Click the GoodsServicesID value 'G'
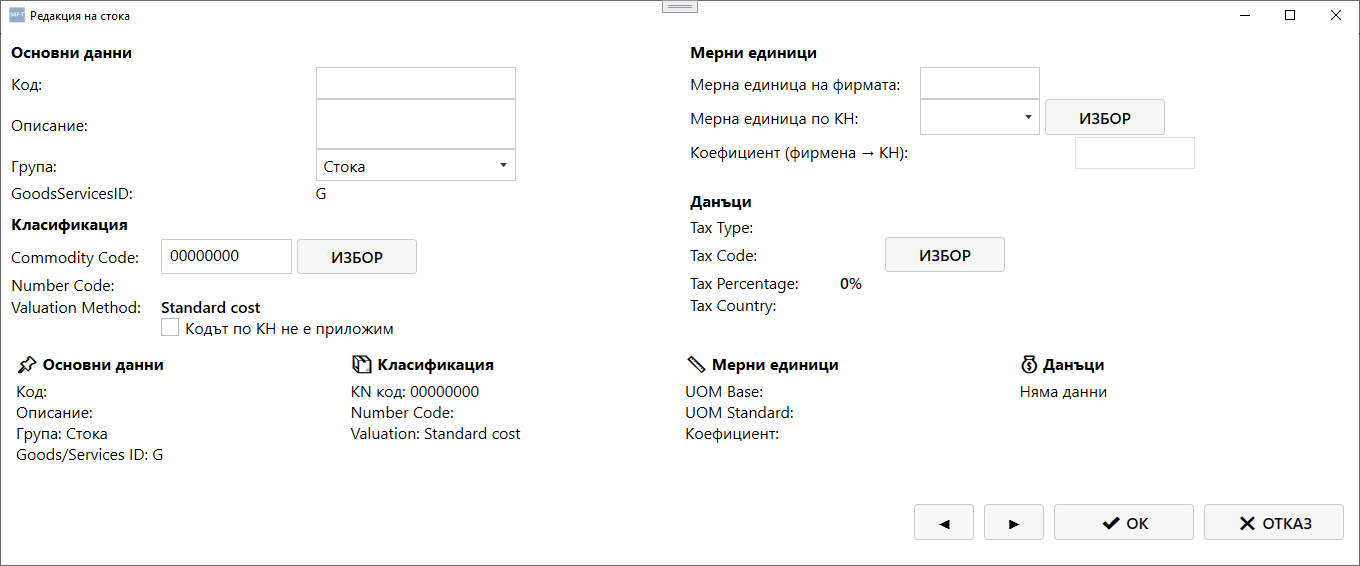 point(321,194)
